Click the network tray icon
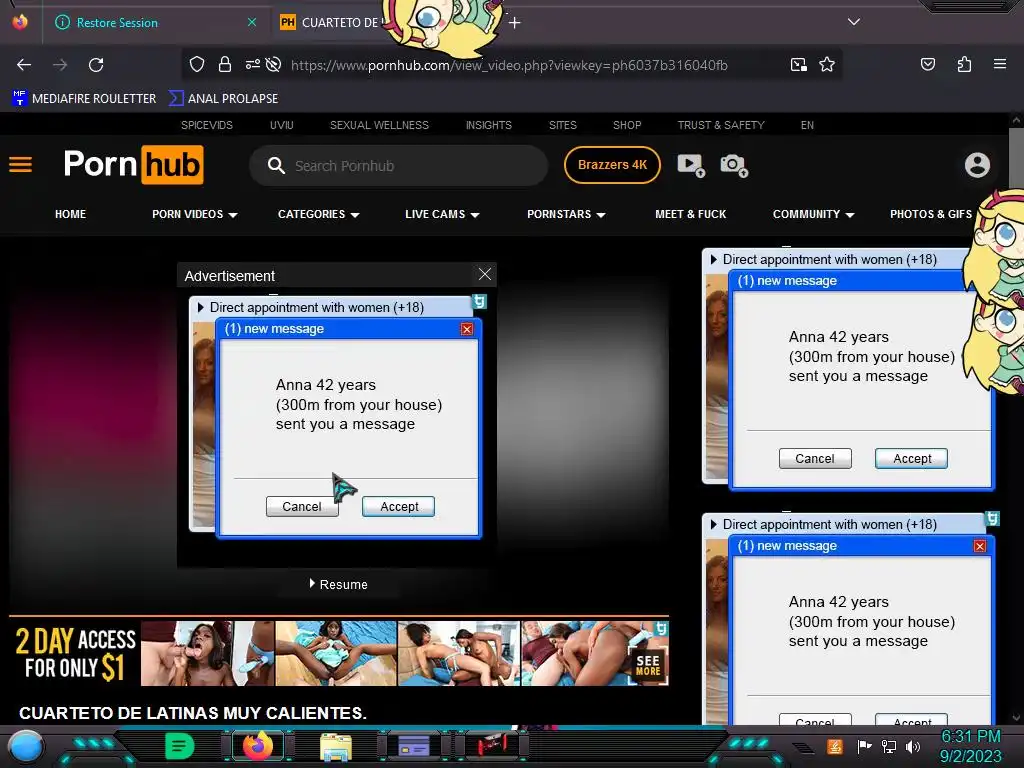This screenshot has width=1024, height=768. coord(889,746)
